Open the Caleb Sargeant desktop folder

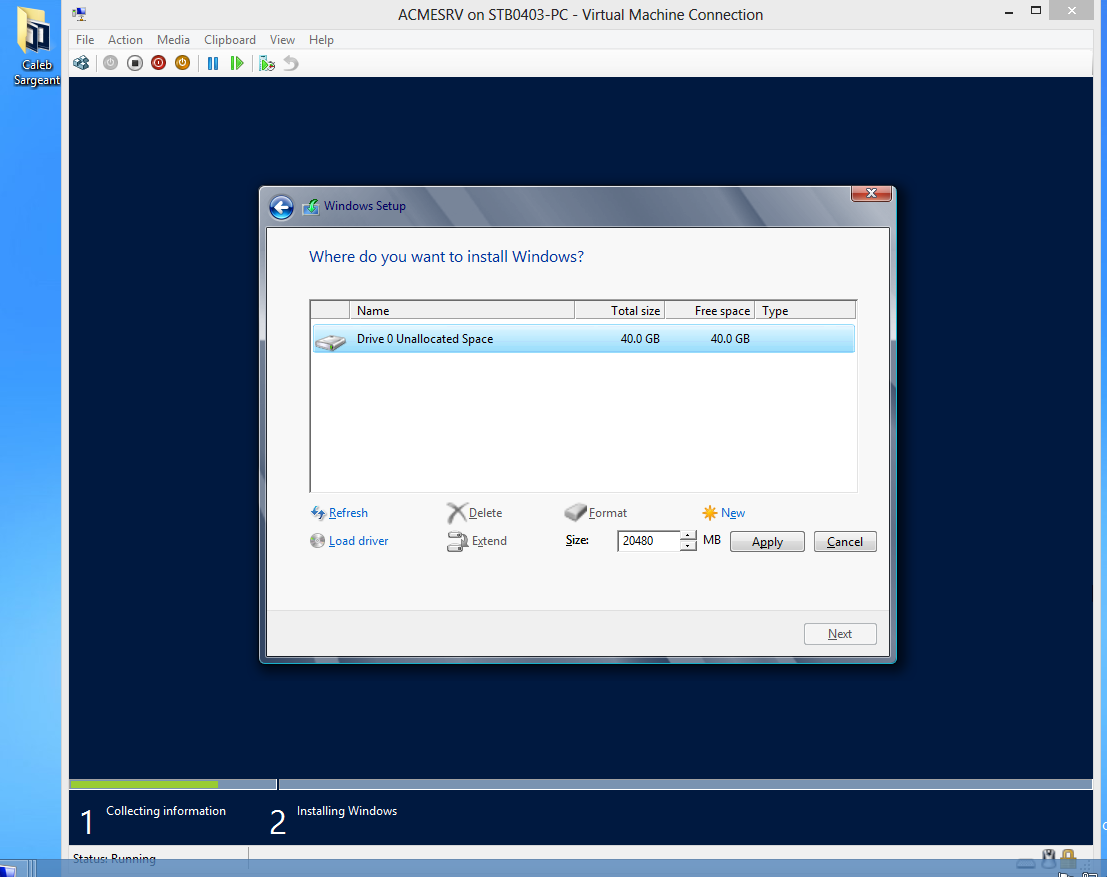35,46
